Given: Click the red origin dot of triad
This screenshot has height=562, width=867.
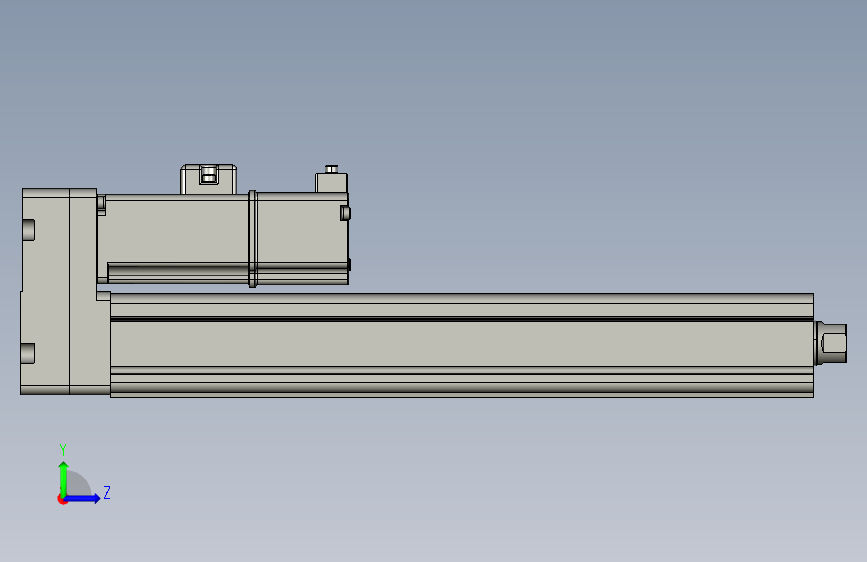Looking at the screenshot, I should point(62,499).
